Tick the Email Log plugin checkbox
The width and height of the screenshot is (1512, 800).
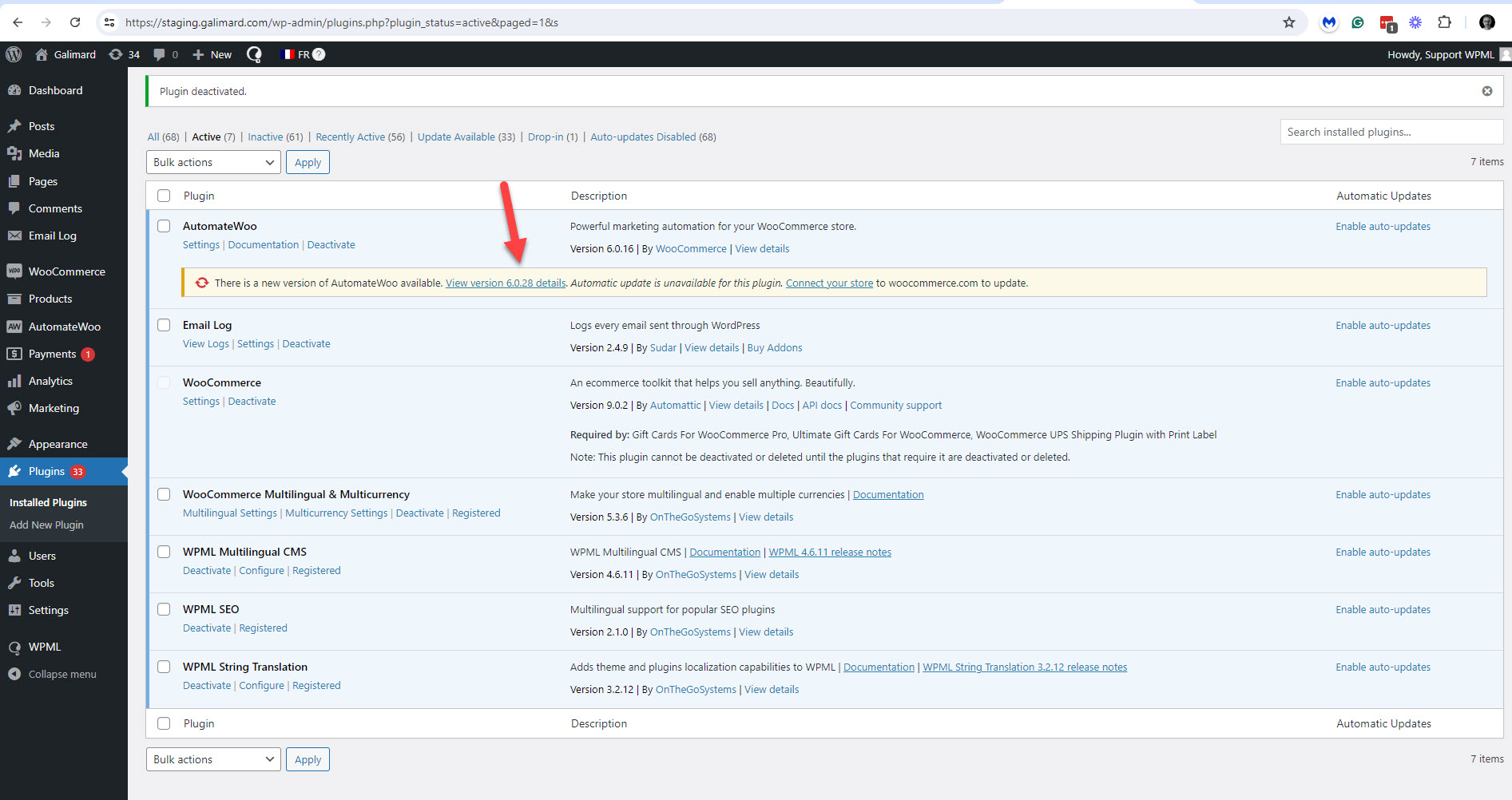(164, 325)
